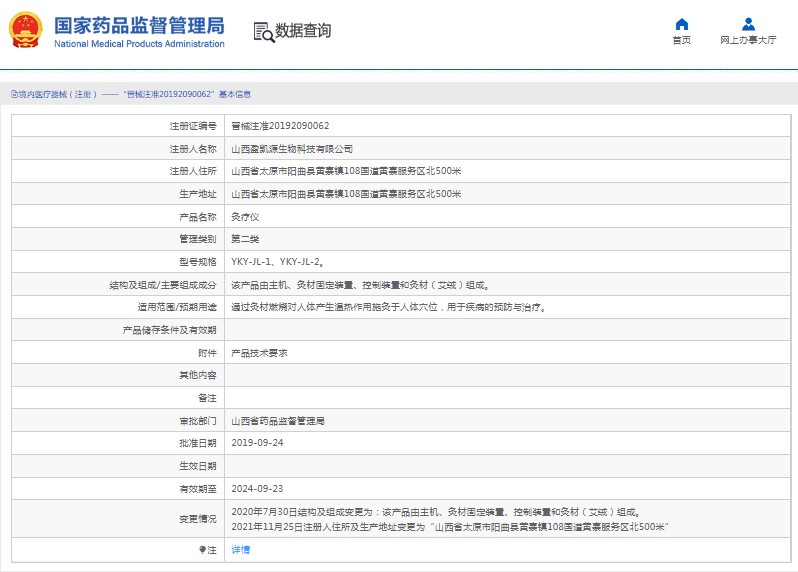Select product name 灸疗仪
The width and height of the screenshot is (798, 572).
click(245, 217)
